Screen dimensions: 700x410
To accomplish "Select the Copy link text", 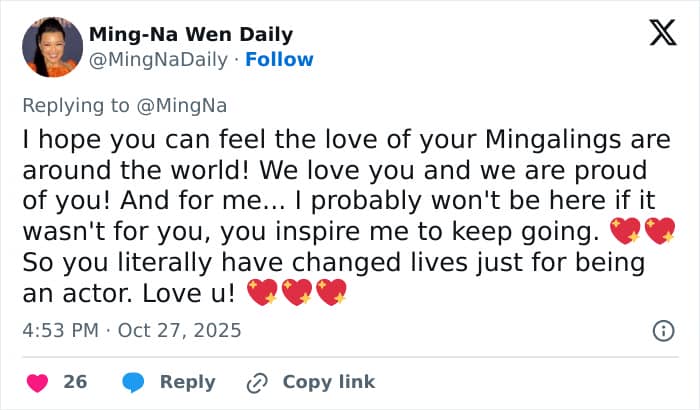I will 329,382.
